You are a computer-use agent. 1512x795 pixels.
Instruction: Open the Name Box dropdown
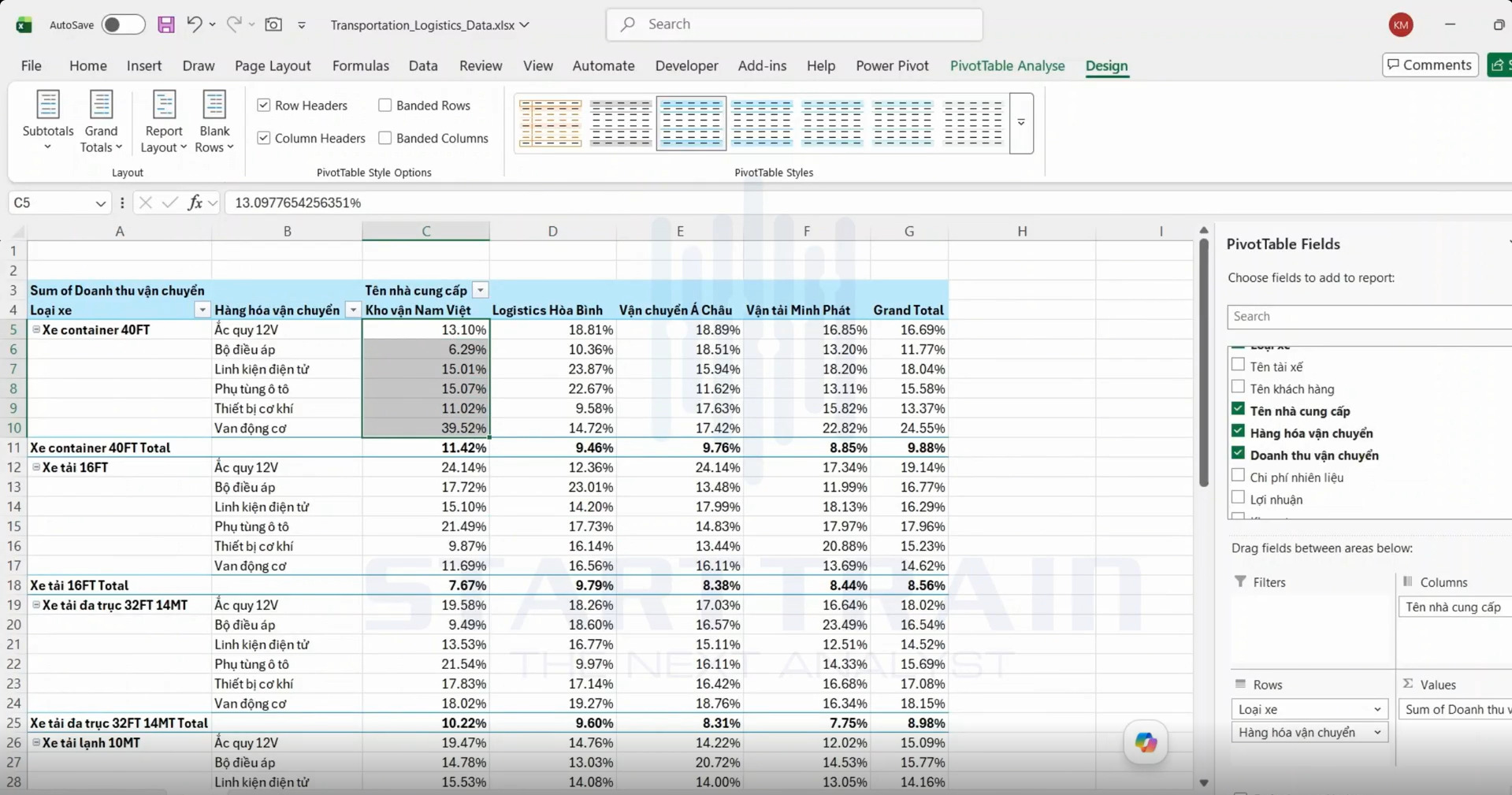coord(100,203)
